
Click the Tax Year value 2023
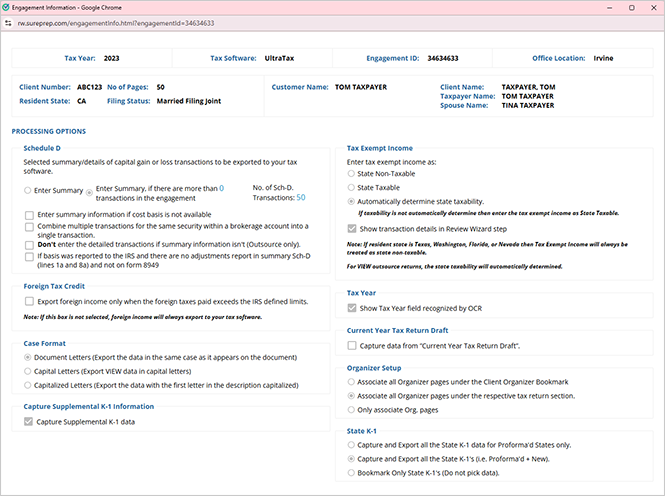(x=112, y=59)
